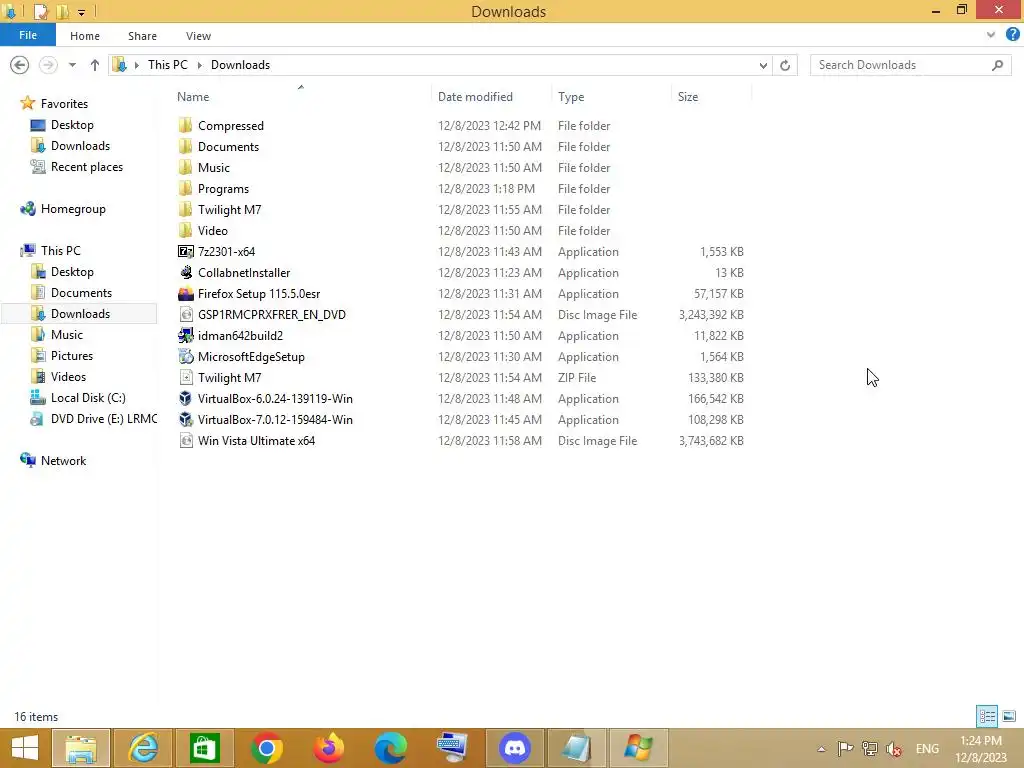Click the muted volume tray icon

(894, 748)
